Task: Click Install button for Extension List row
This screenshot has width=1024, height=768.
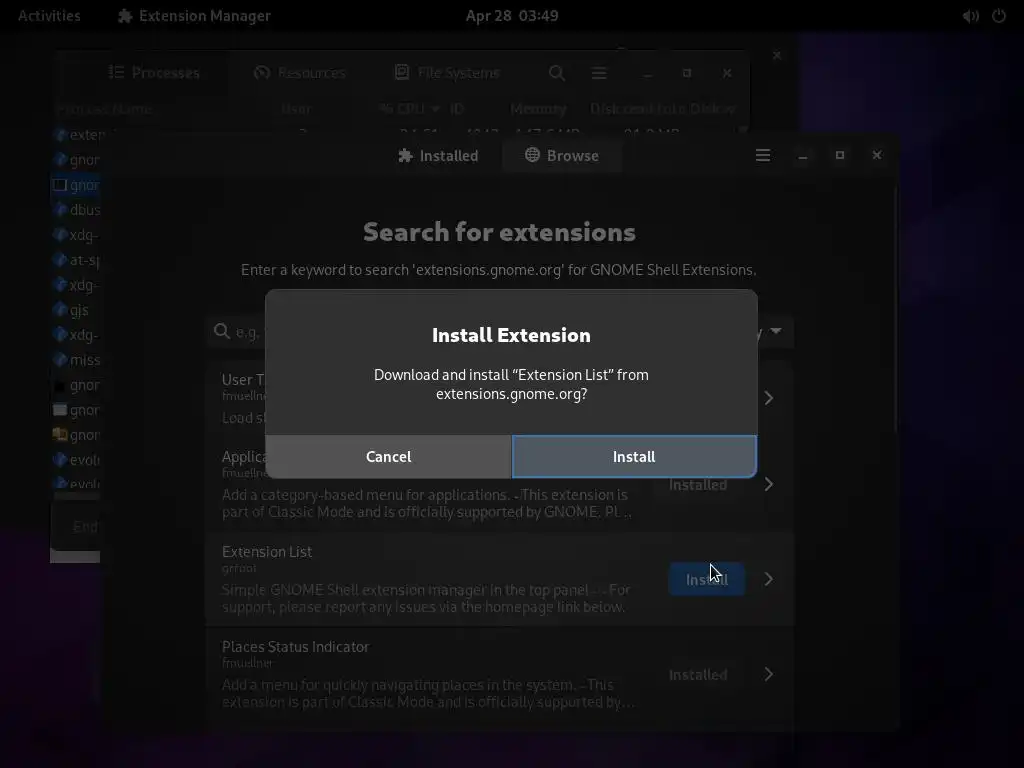Action: tap(707, 579)
